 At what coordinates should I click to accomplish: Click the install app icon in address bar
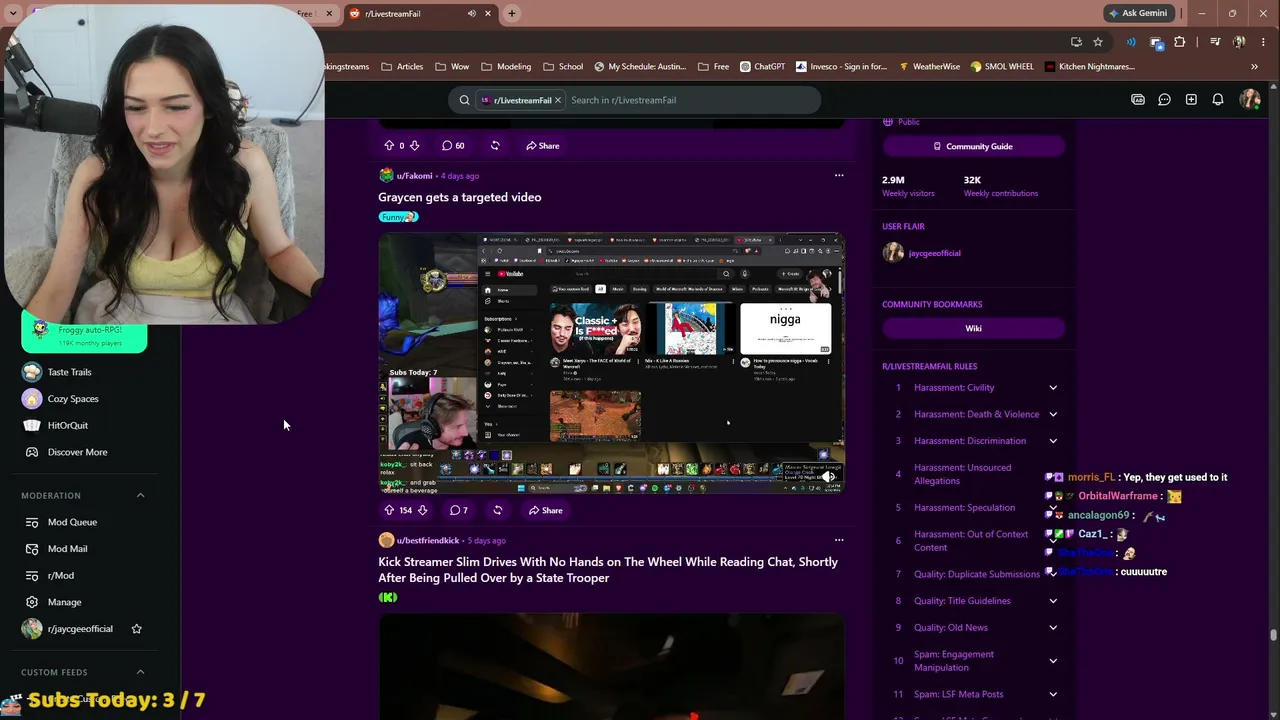tap(1076, 42)
